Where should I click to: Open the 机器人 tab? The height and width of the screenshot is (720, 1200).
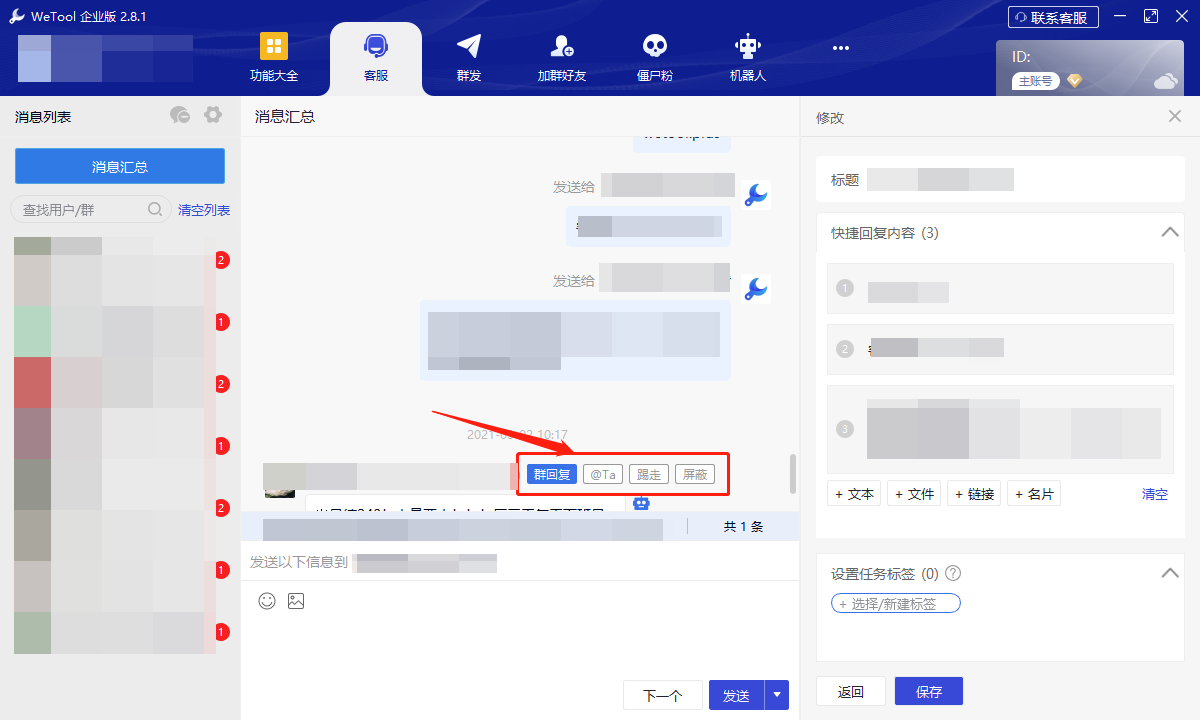coord(747,58)
